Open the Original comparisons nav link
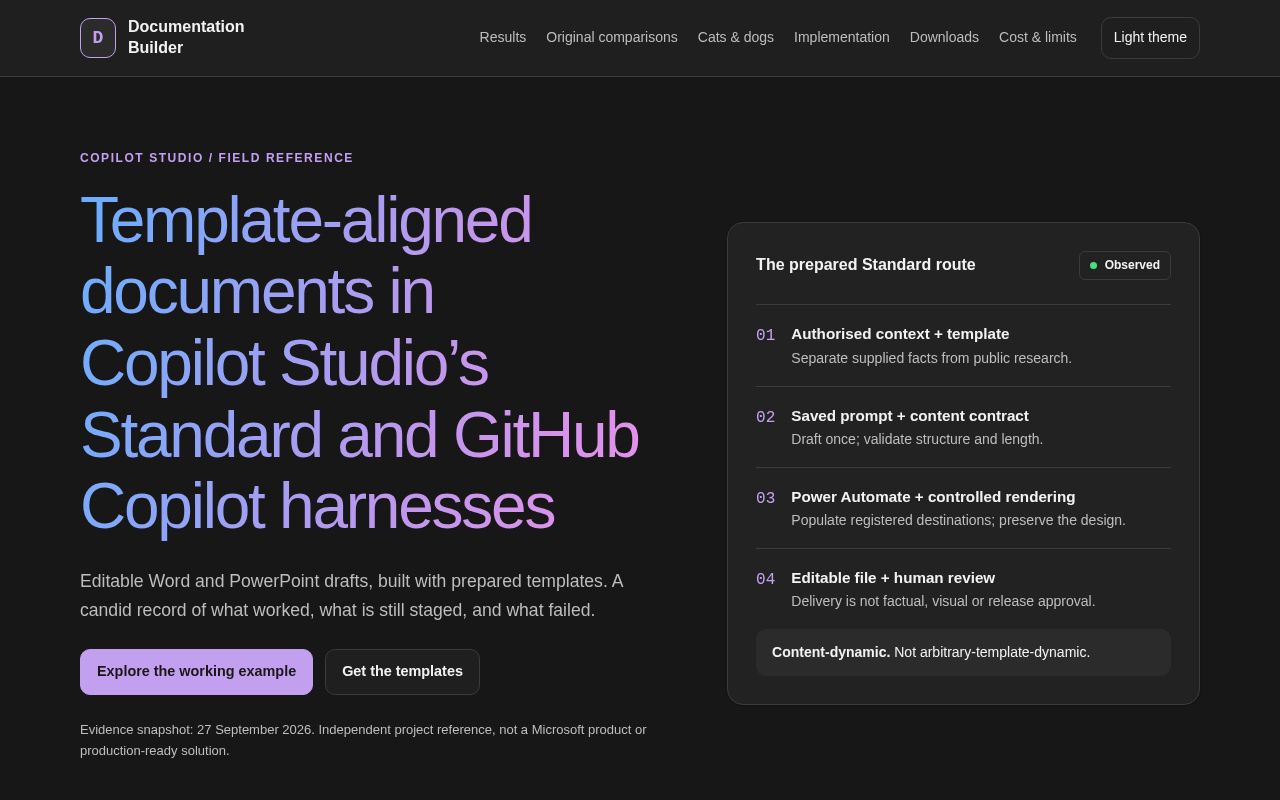 click(612, 37)
